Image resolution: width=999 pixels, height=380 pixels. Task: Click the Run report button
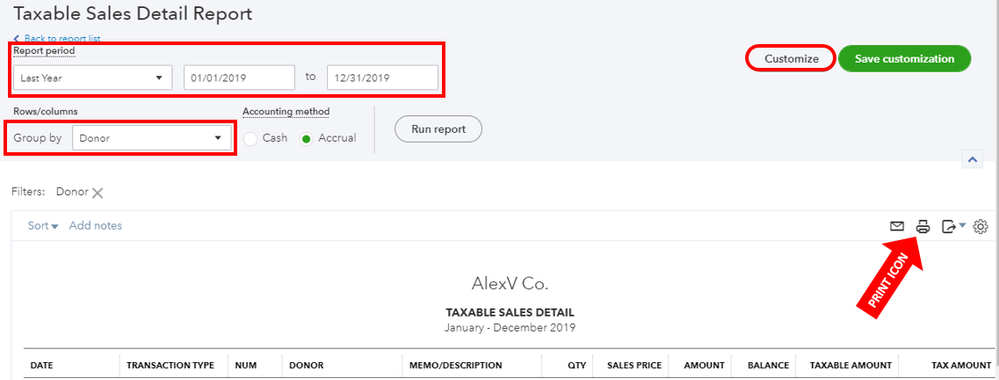438,129
